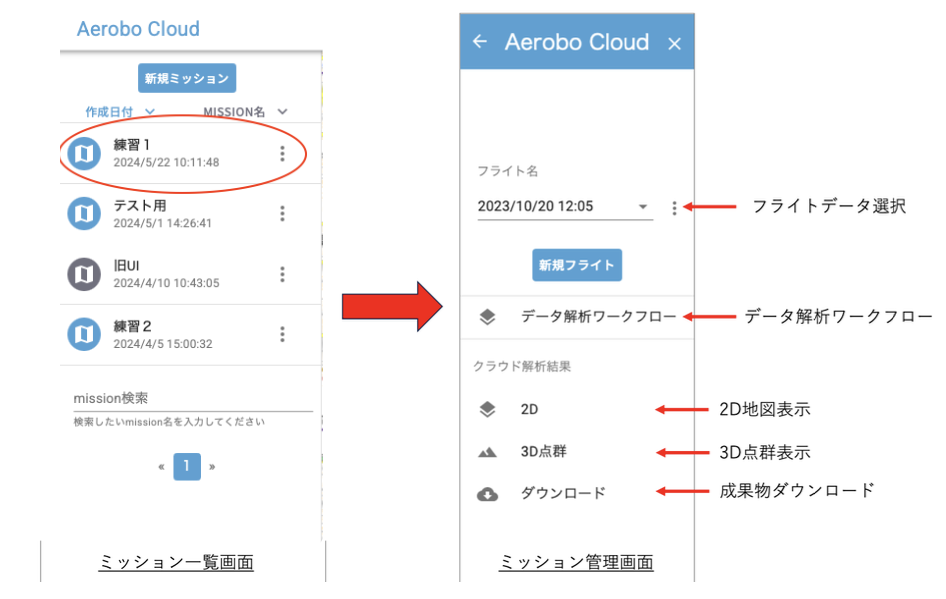Click the 2024/5/1 14:26:41 timestamp
This screenshot has height=599, width=946.
coord(163,223)
